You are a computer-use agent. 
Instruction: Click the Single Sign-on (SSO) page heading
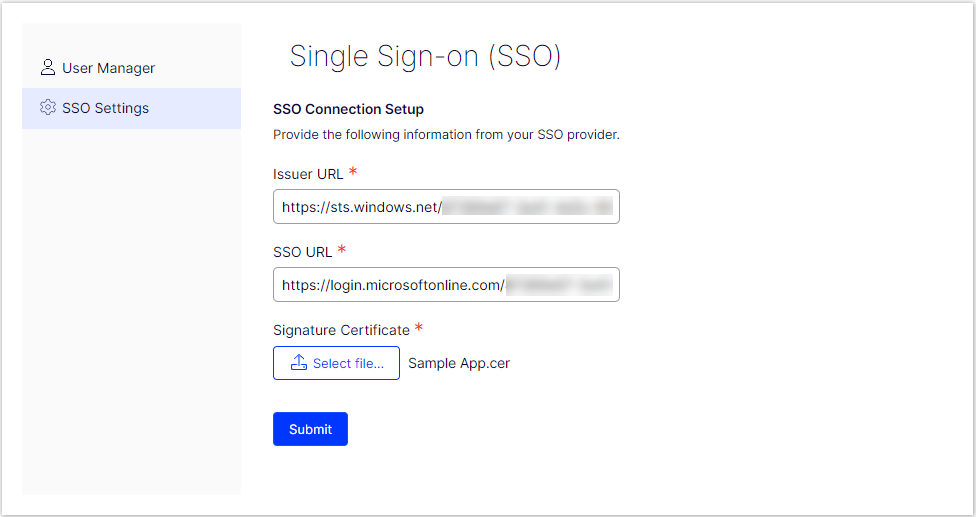coord(425,56)
